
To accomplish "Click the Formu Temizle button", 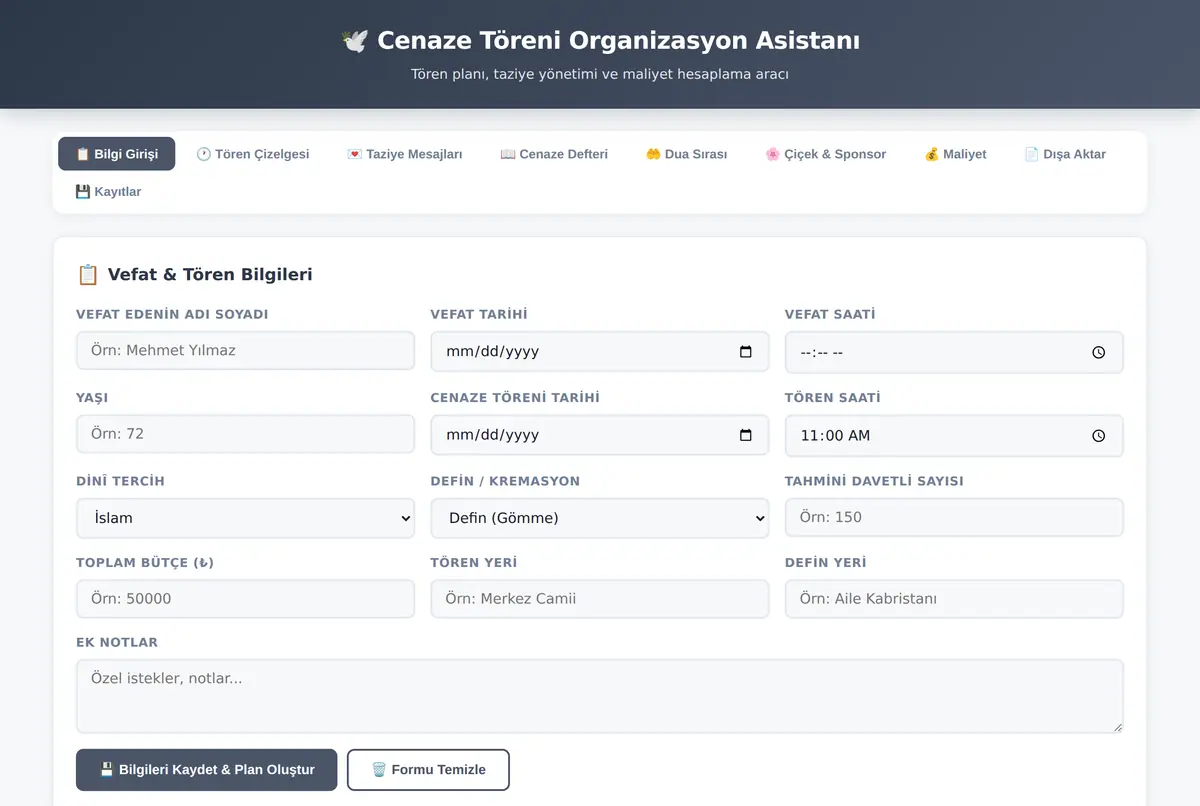I will (x=428, y=770).
